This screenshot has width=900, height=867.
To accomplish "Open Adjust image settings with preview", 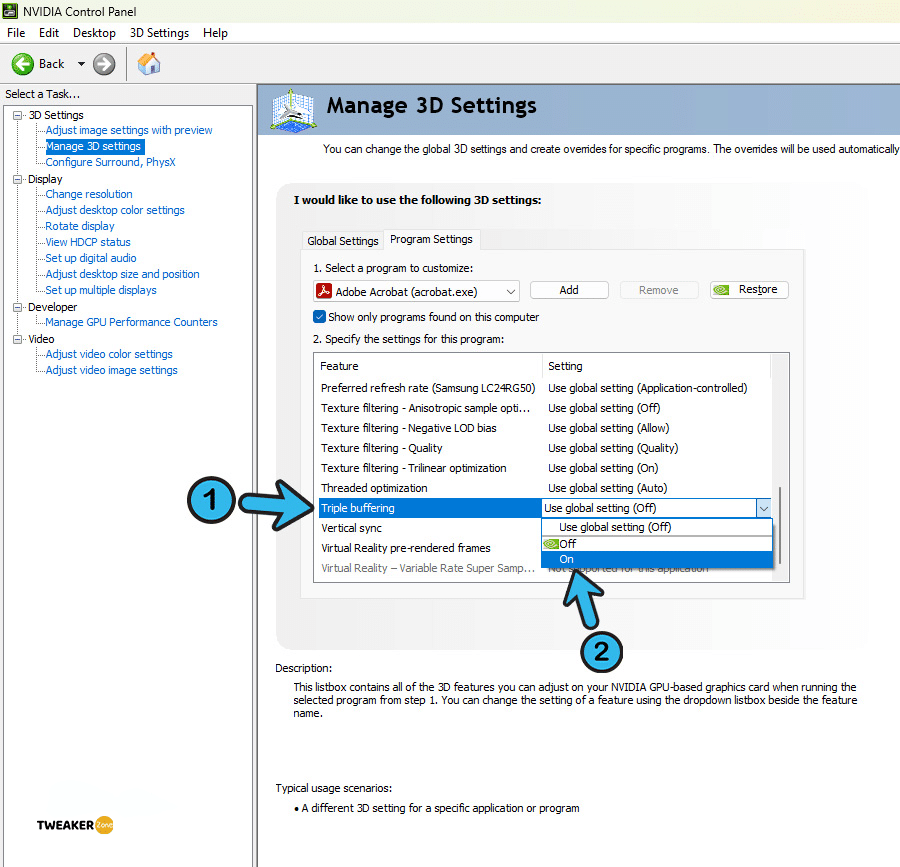I will [129, 130].
